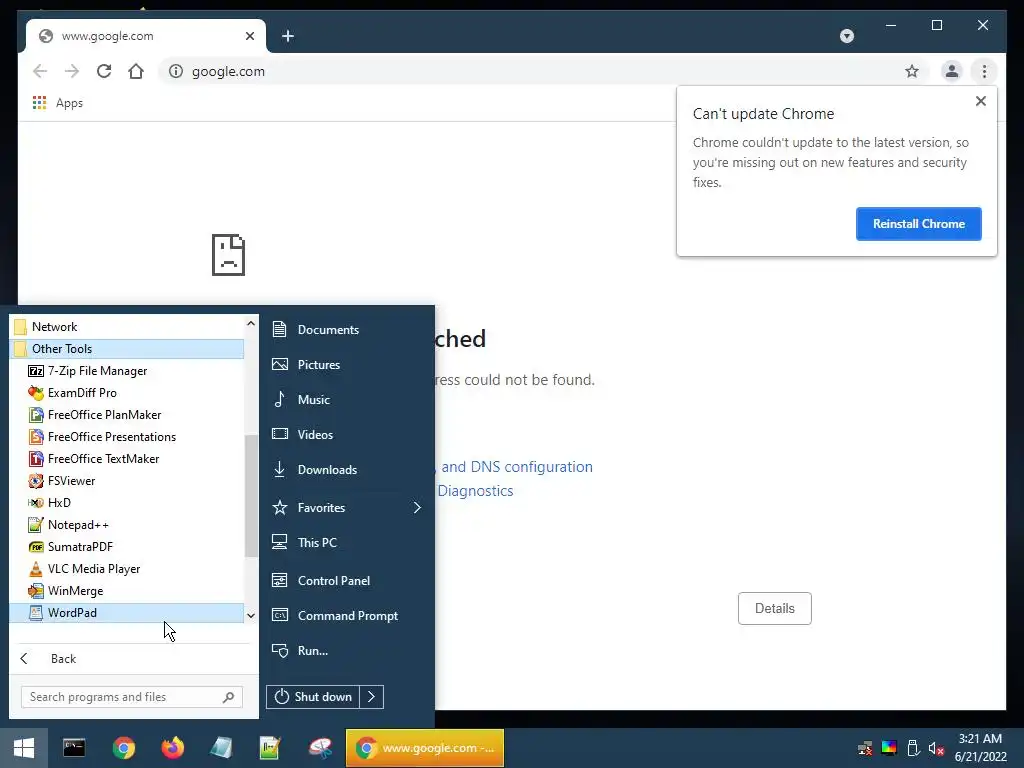Viewport: 1024px width, 768px height.
Task: Click the muted volume tray icon
Action: [x=936, y=748]
